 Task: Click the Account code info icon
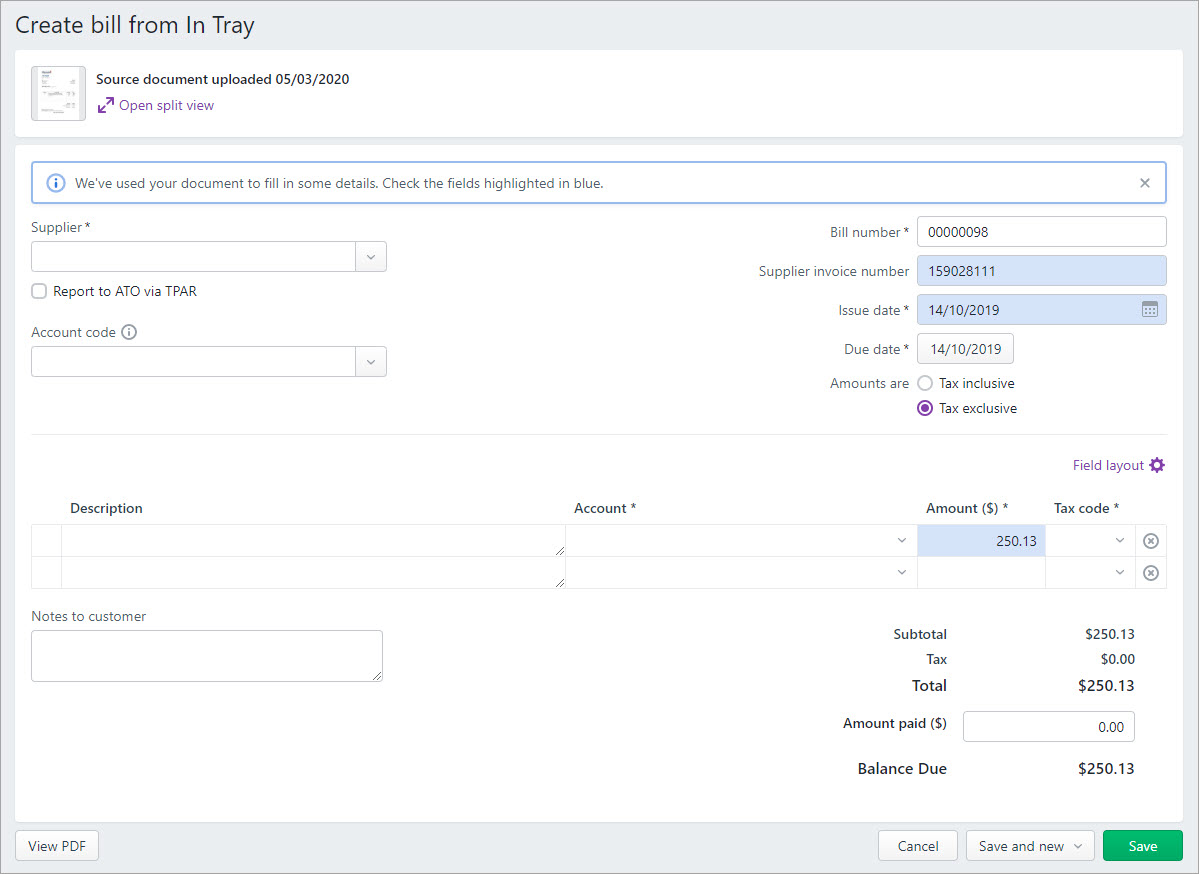[x=128, y=331]
